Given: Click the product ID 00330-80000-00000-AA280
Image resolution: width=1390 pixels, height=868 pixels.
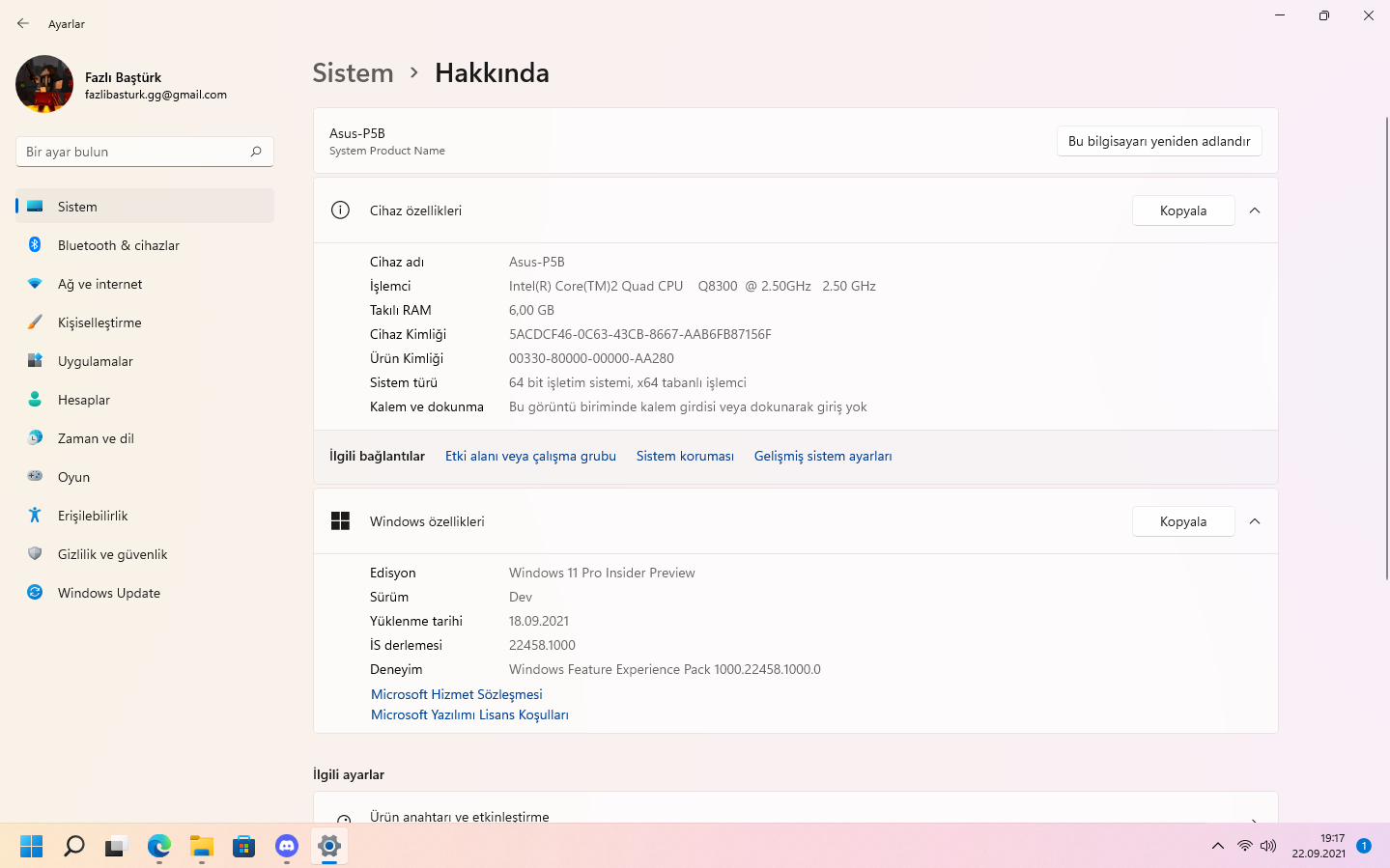Looking at the screenshot, I should pos(591,358).
